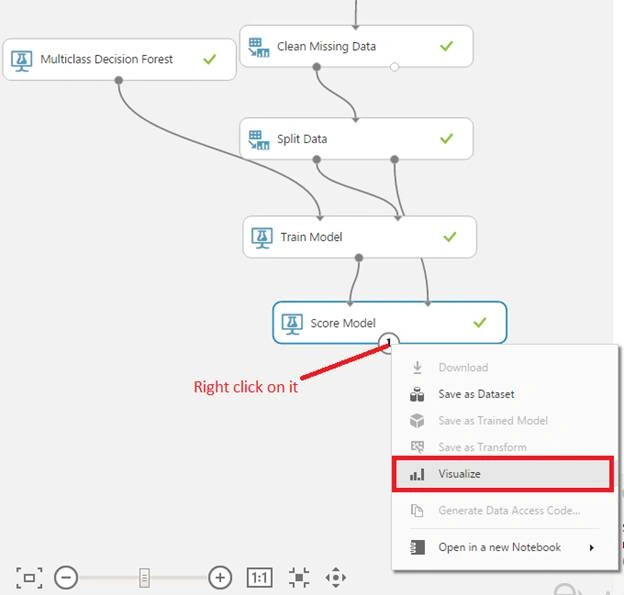Click the Multiclass Decision Forest flask icon
This screenshot has height=595, width=624.
pos(21,60)
